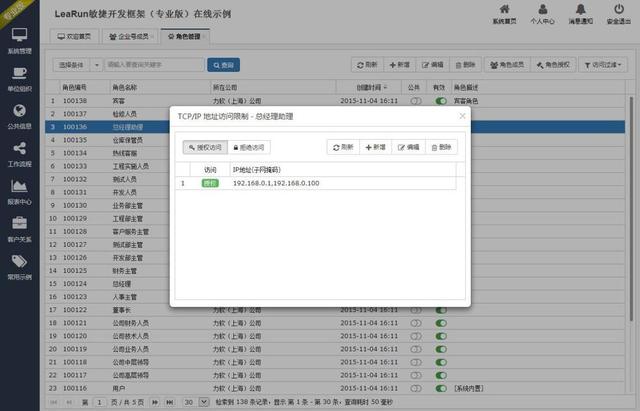Select 拒绝访问 tab in dialog
Screen dimensions: 640x411
point(249,148)
